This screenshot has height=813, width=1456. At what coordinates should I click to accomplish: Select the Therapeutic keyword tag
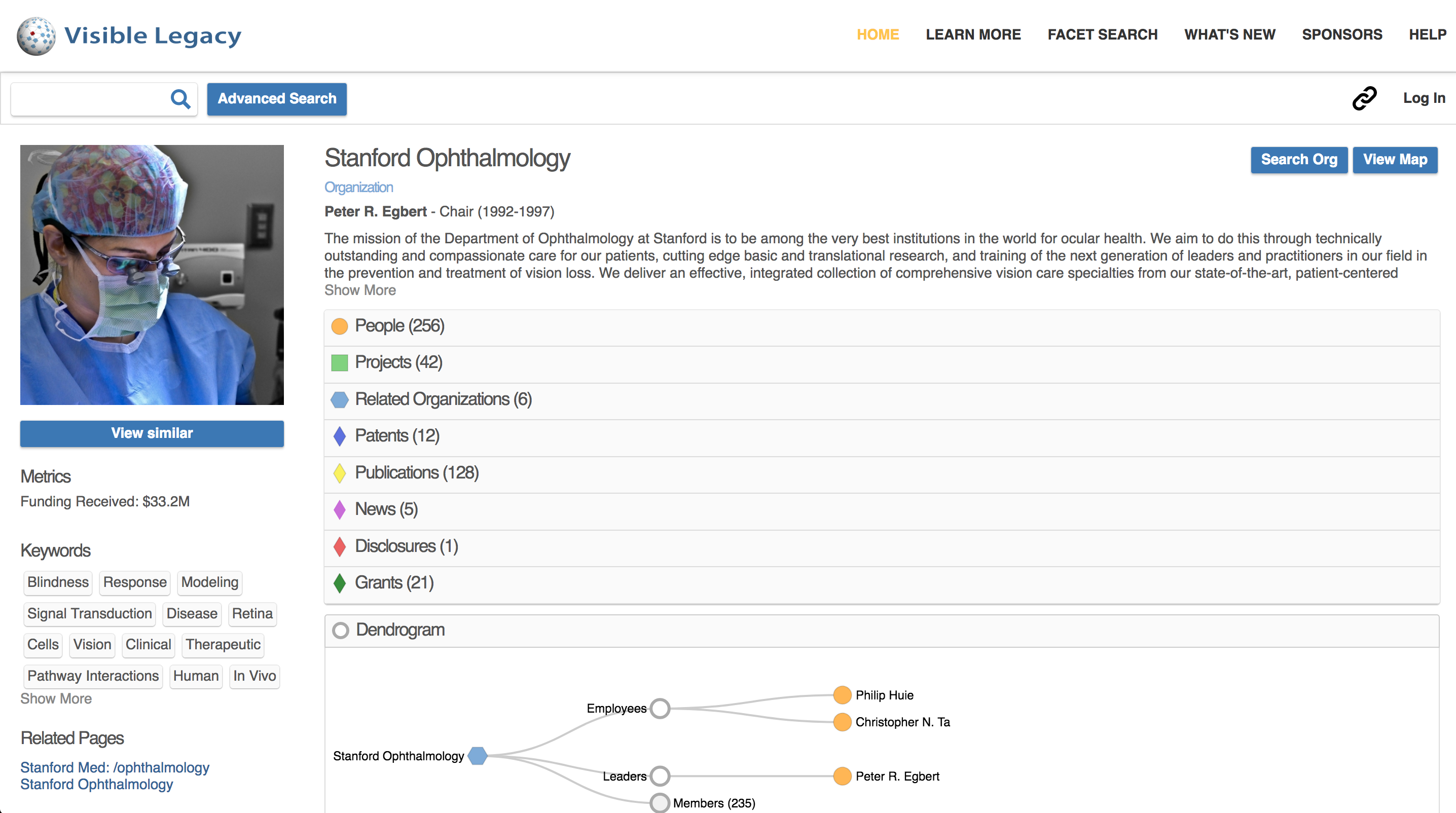223,645
